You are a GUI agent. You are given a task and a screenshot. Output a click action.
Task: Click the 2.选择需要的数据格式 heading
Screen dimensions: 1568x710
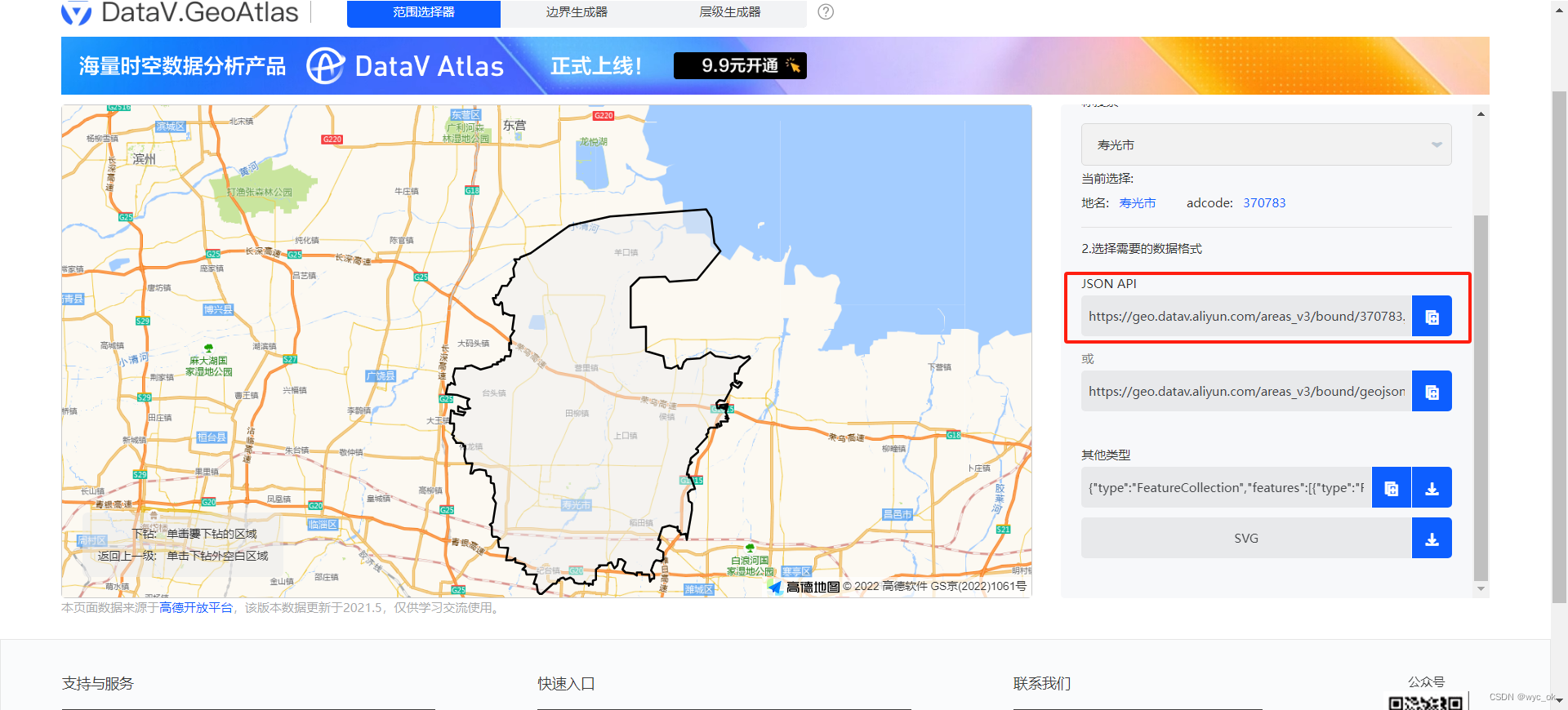pyautogui.click(x=1142, y=249)
